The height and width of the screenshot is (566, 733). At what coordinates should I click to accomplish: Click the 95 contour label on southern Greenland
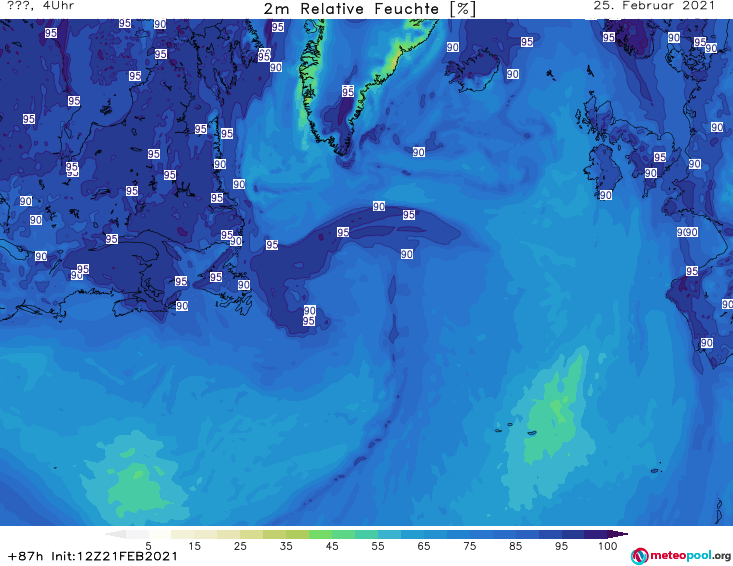[x=348, y=91]
